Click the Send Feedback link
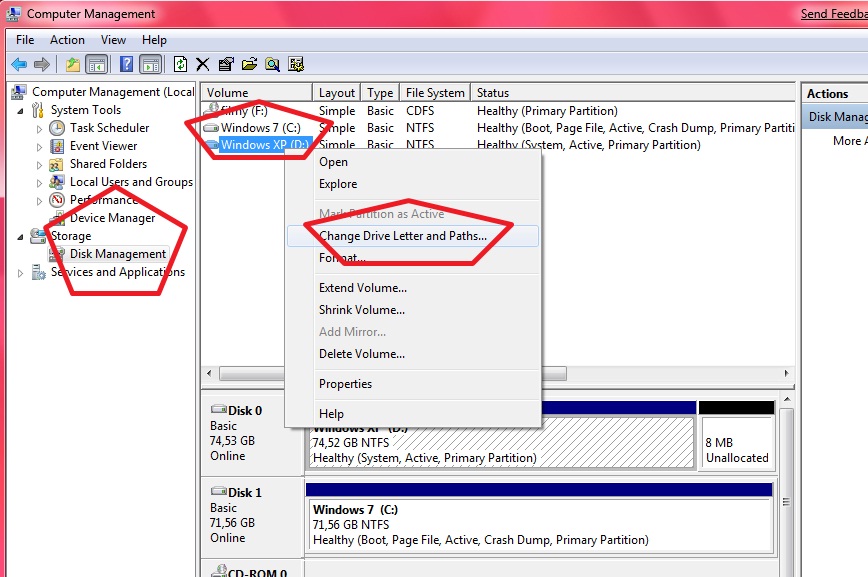This screenshot has height=577, width=868. (x=834, y=14)
